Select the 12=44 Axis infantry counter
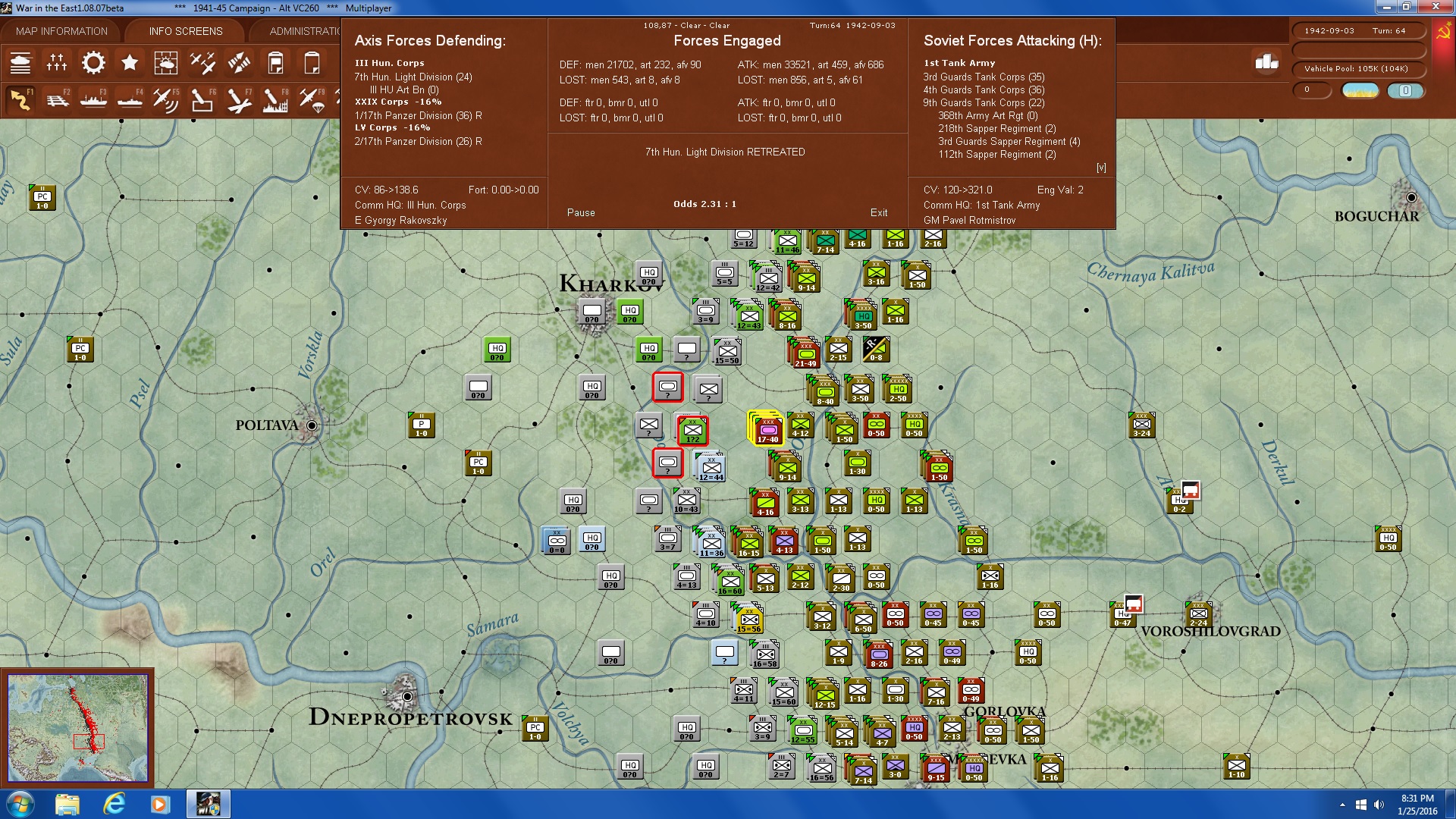 click(711, 467)
